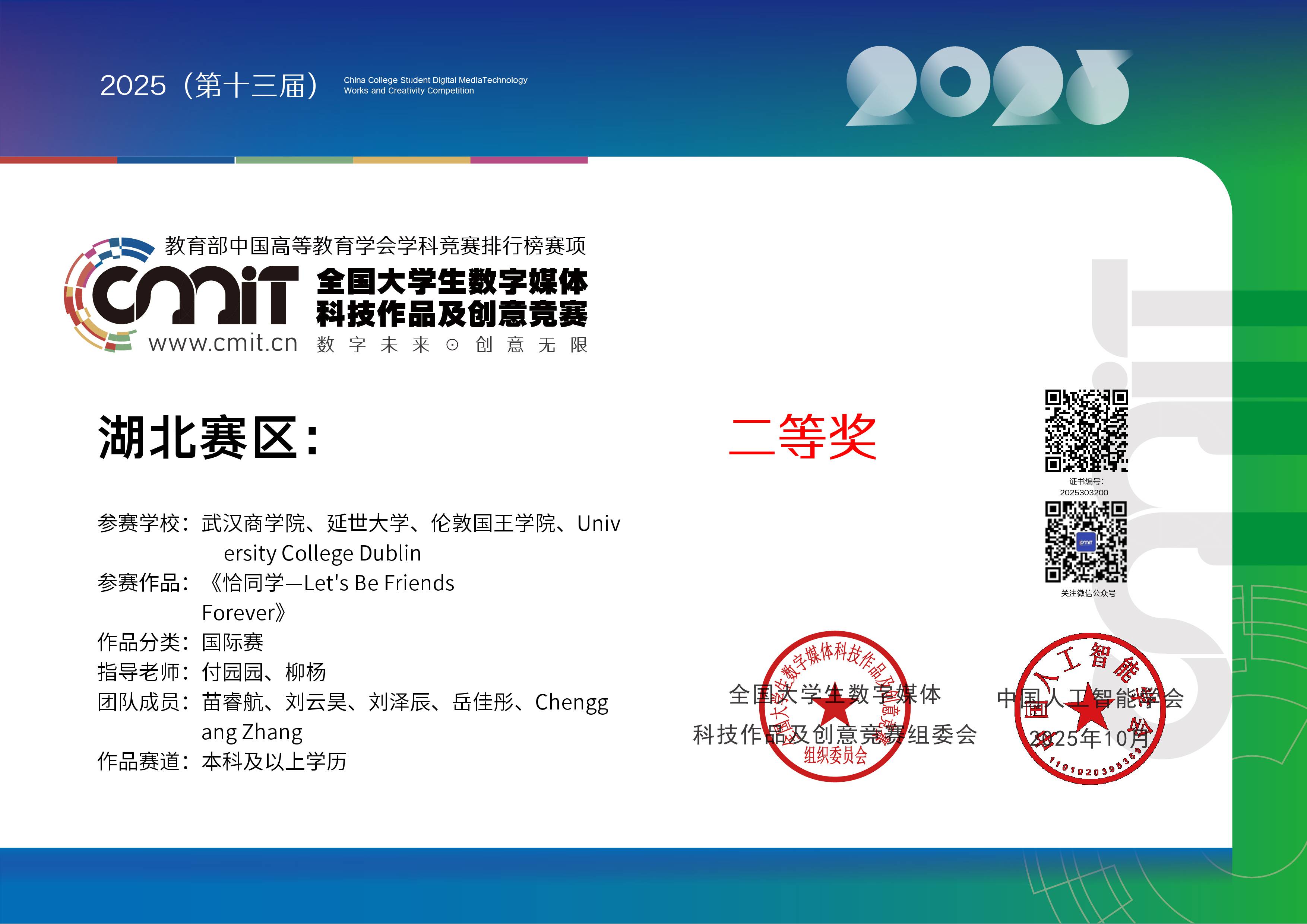This screenshot has width=1307, height=924.
Task: Click the red AI society seal
Action: (x=1089, y=708)
